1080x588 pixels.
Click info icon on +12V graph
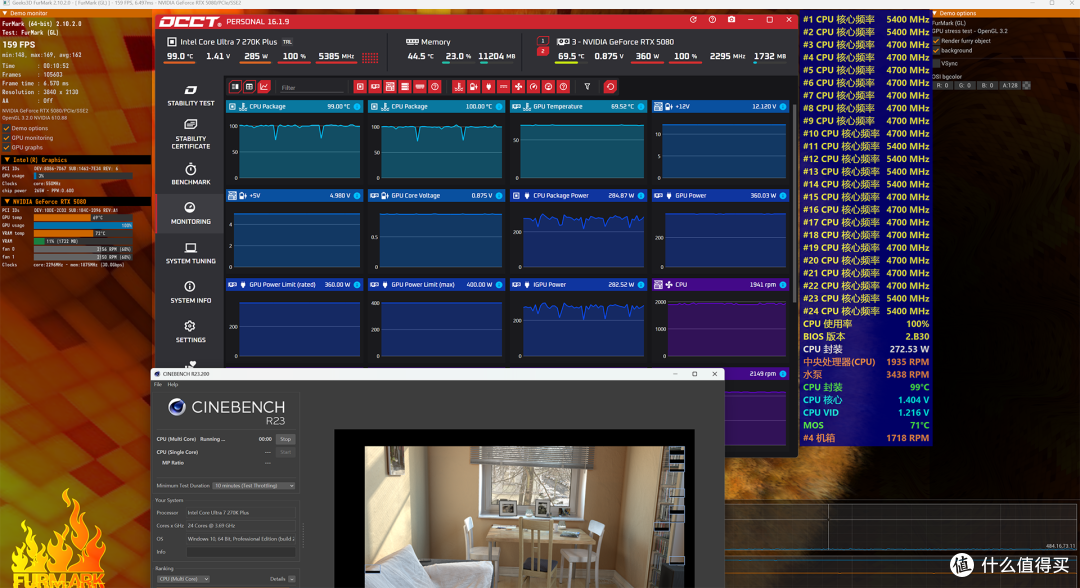(x=782, y=107)
